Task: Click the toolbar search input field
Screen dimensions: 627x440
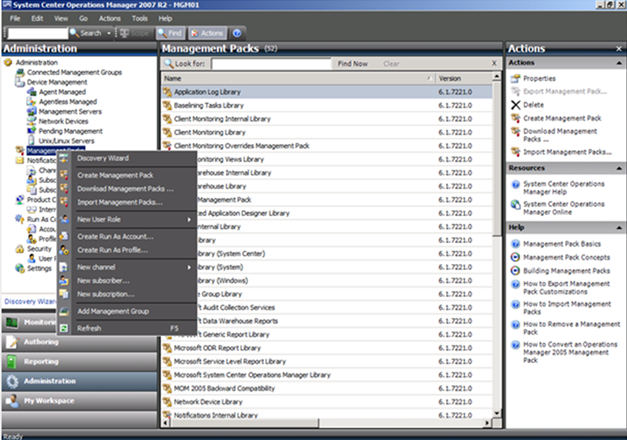Action: [x=38, y=33]
